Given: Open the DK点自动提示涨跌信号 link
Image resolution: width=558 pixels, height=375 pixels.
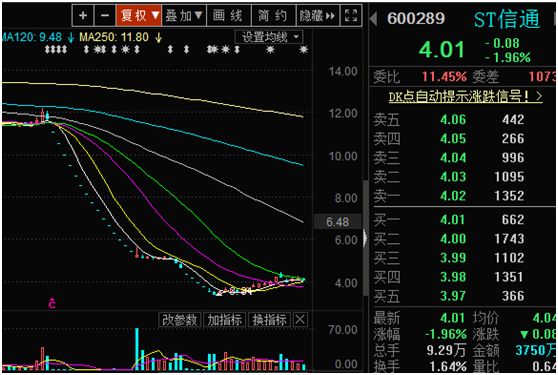Looking at the screenshot, I should [x=465, y=96].
